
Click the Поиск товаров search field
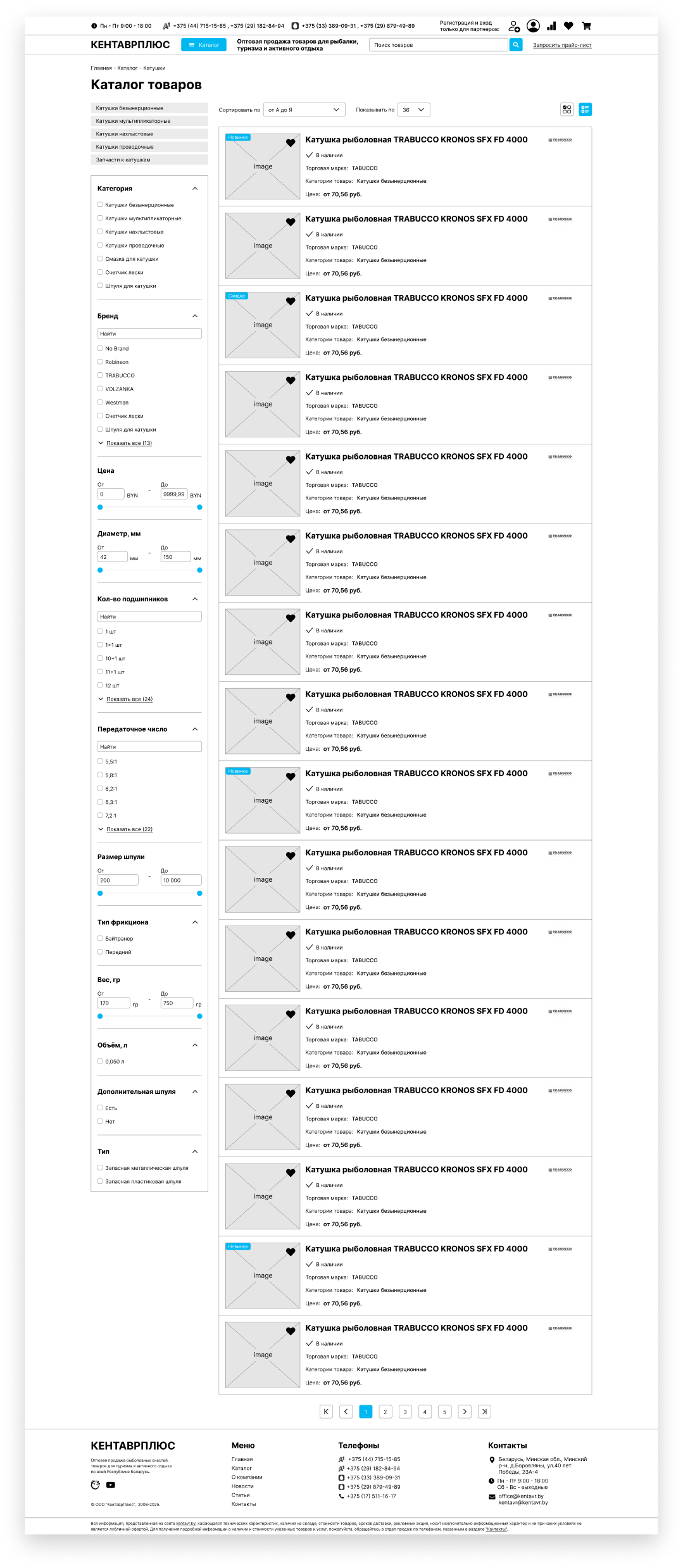coord(438,45)
